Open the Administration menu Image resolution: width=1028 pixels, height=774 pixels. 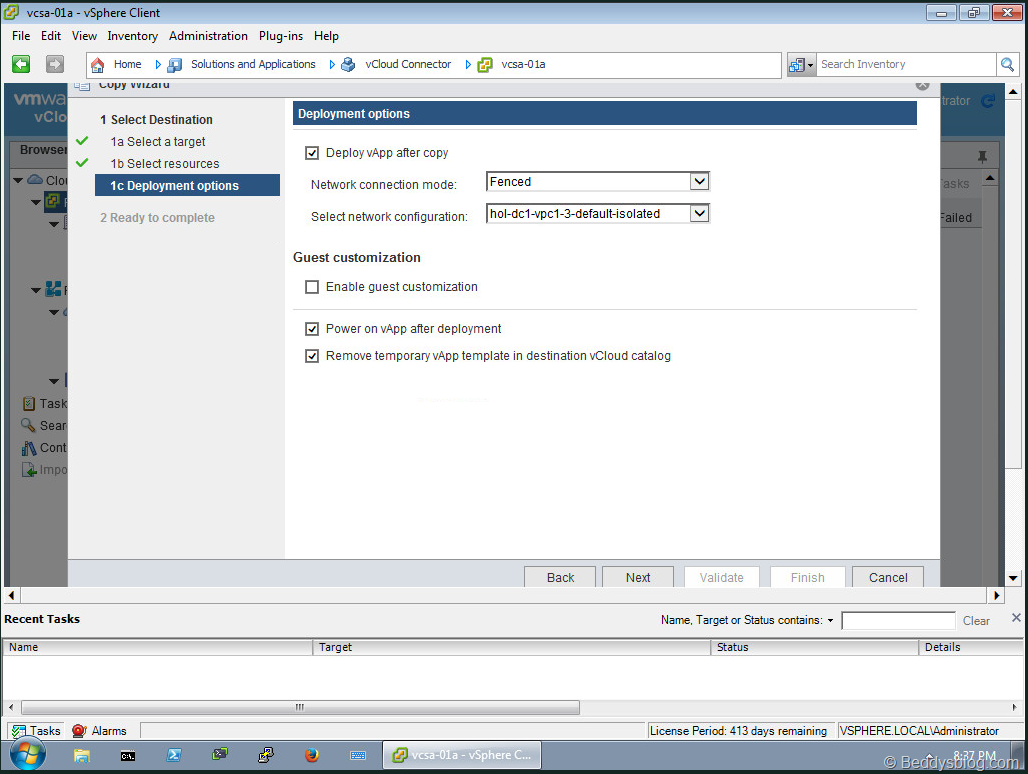click(208, 36)
